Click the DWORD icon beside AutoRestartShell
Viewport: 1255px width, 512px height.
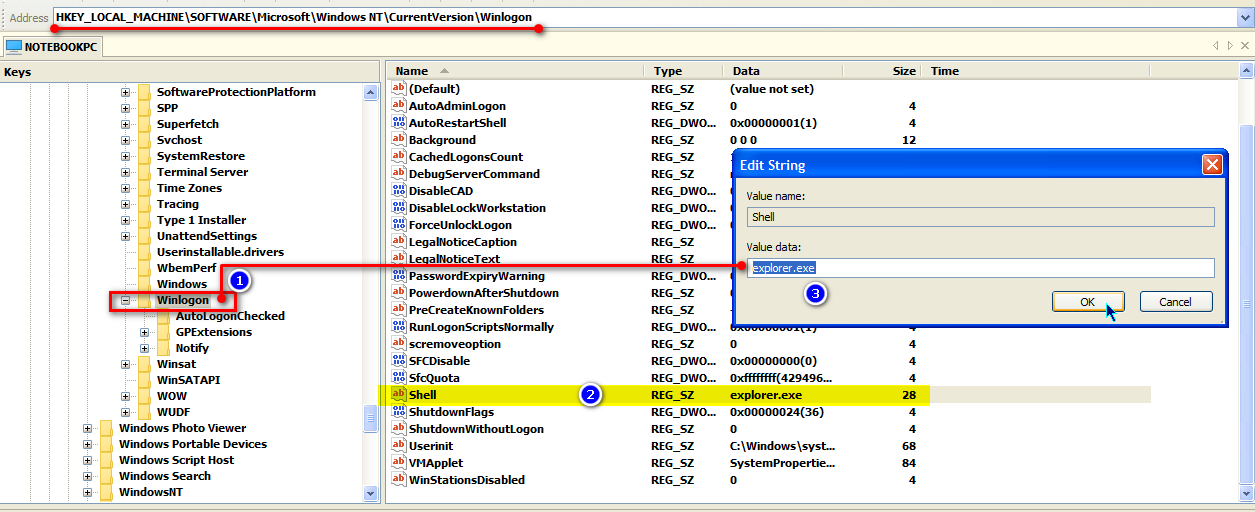pos(398,123)
